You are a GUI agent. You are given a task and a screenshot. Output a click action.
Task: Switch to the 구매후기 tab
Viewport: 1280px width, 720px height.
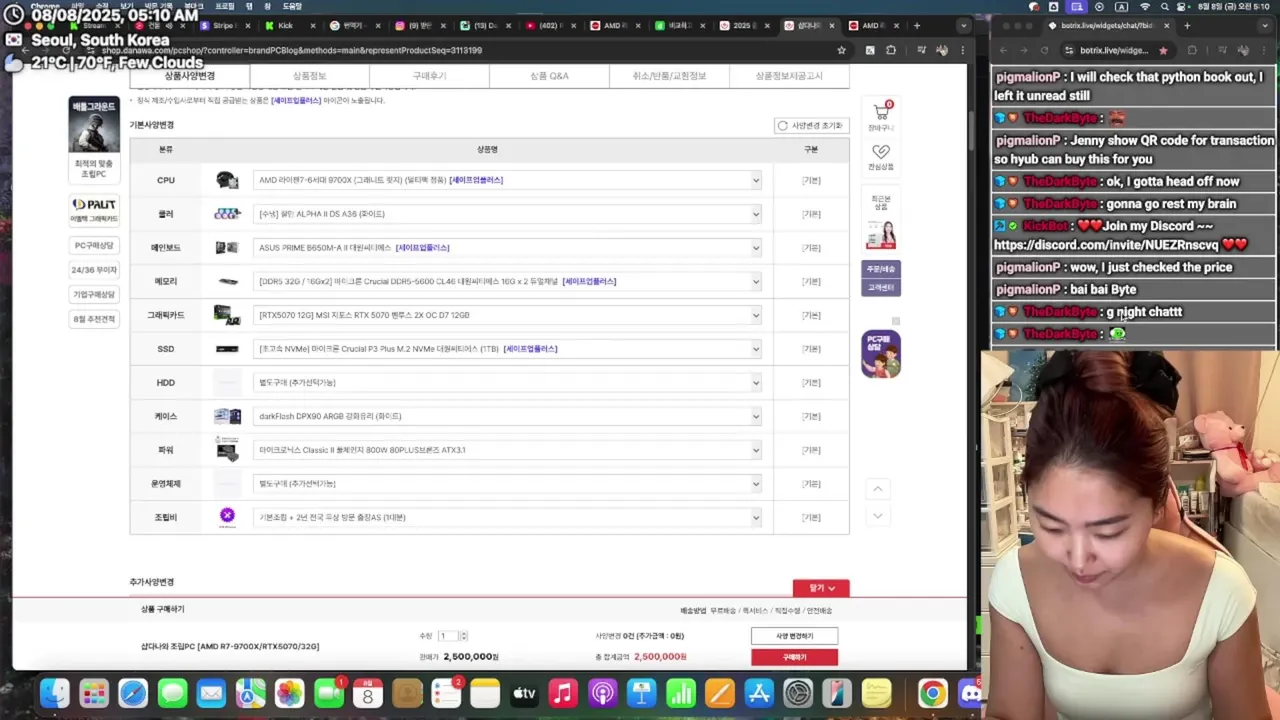coord(429,76)
